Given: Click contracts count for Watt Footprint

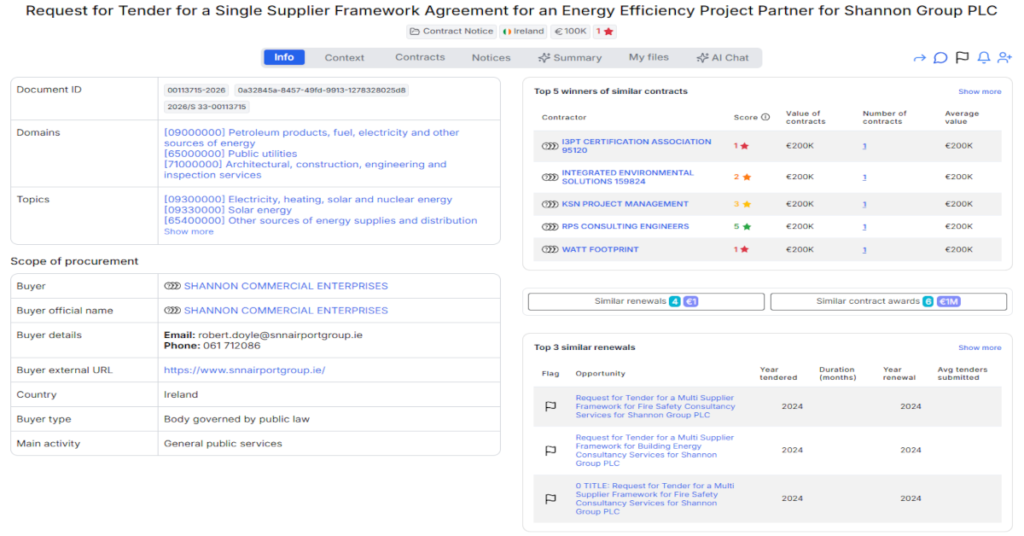Looking at the screenshot, I should pos(865,249).
